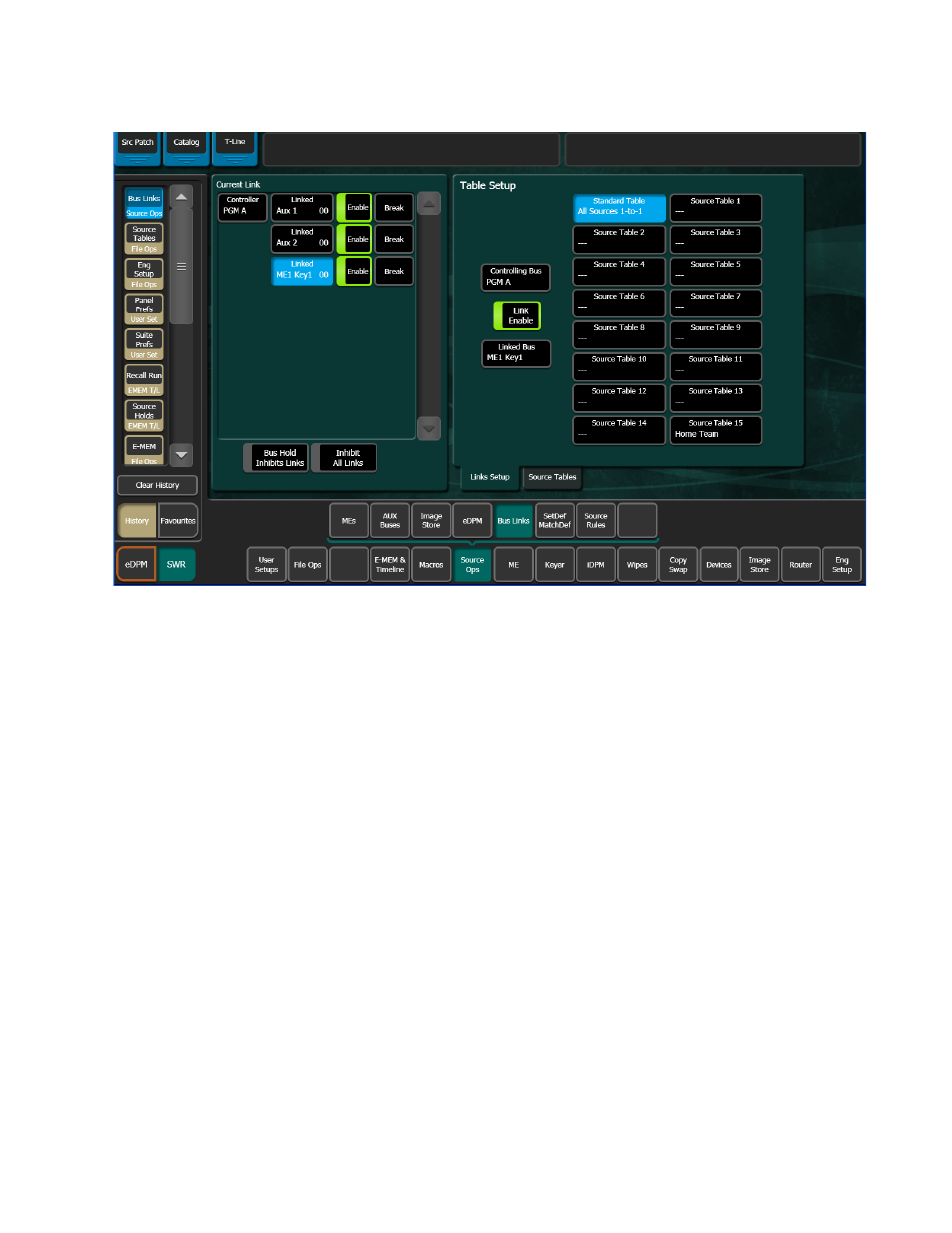
Task: Select Standard Table All Sources 1-to-1
Action: pyautogui.click(x=619, y=207)
